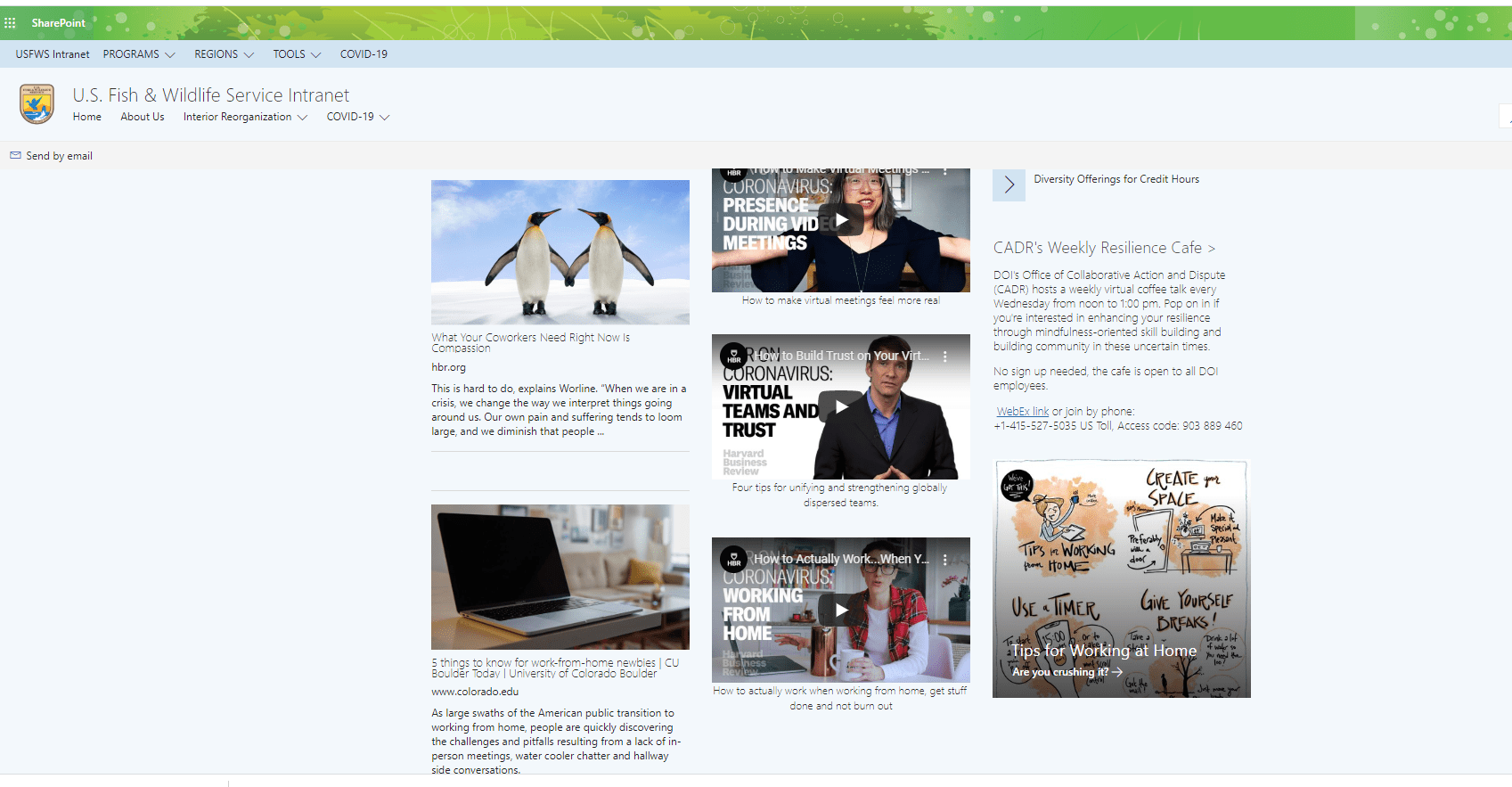
Task: Click the 'How to Build Trust on Your Virt...' video title
Action: click(842, 356)
